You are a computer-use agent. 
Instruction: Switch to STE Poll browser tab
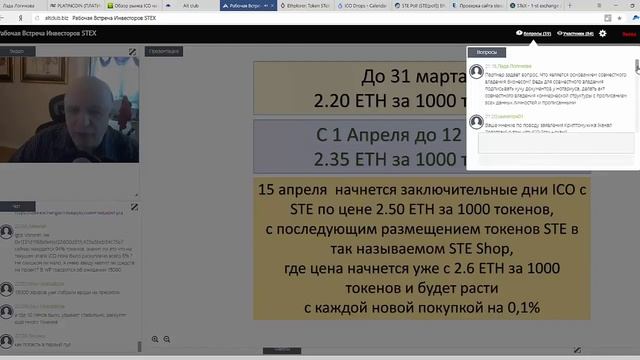coord(420,6)
